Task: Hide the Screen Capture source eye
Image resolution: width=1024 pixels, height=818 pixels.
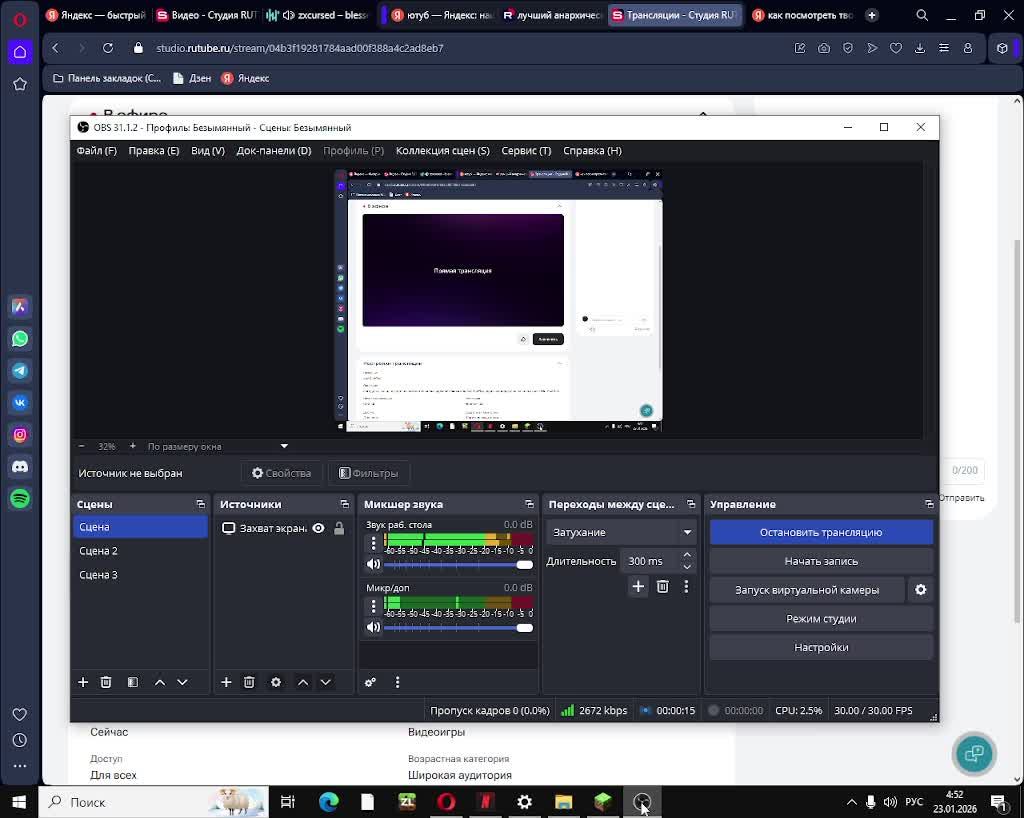Action: coord(318,528)
